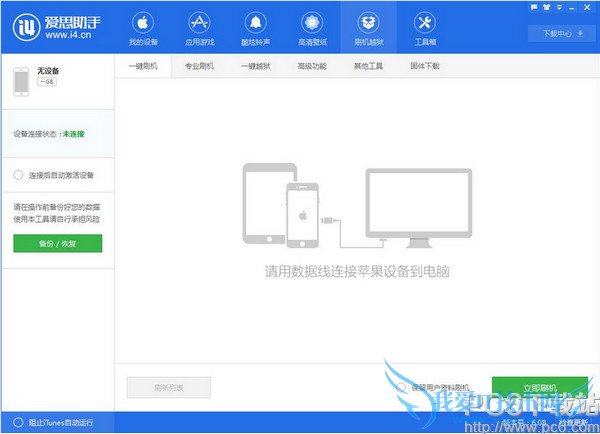The height and width of the screenshot is (434, 600).
Task: Click the 未连接 connection status text
Action: (73, 134)
